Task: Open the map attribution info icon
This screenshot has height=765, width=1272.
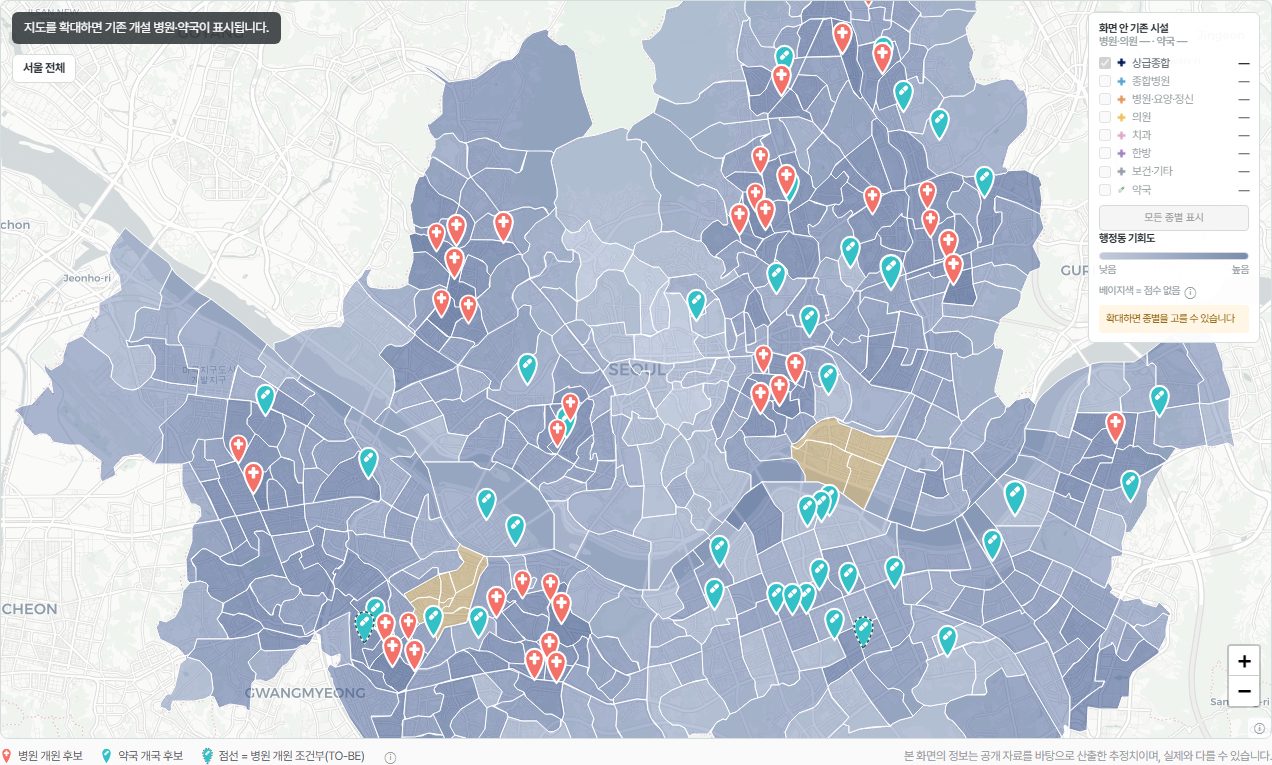Action: coord(1260,728)
